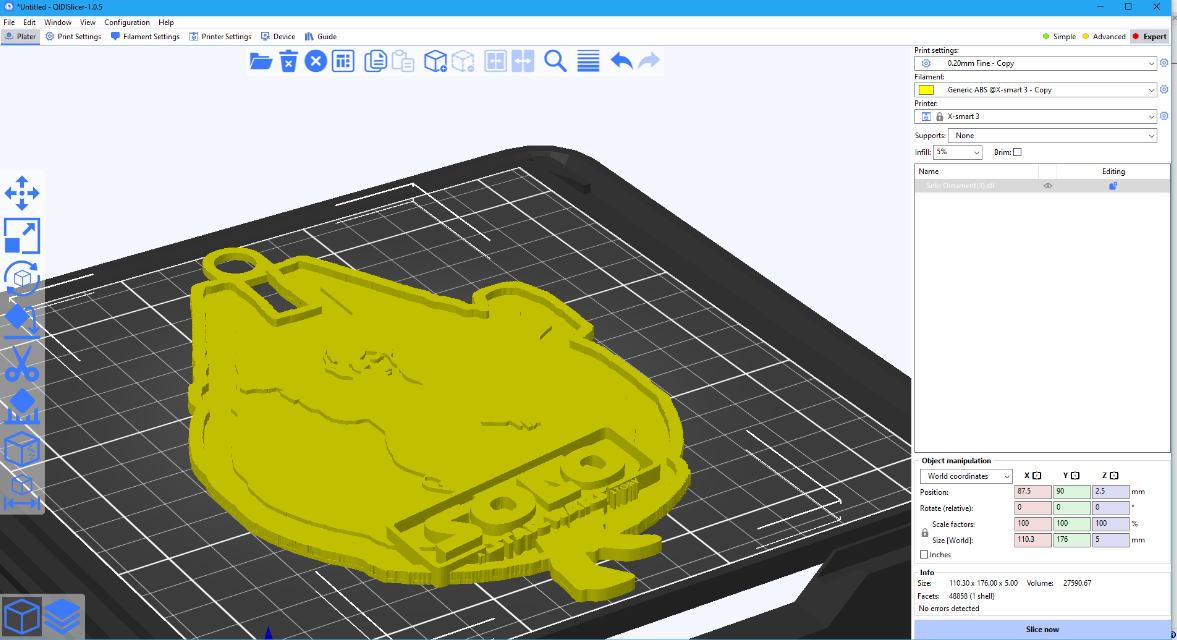Switch to Expert mode
Image resolution: width=1177 pixels, height=640 pixels.
tap(1149, 36)
